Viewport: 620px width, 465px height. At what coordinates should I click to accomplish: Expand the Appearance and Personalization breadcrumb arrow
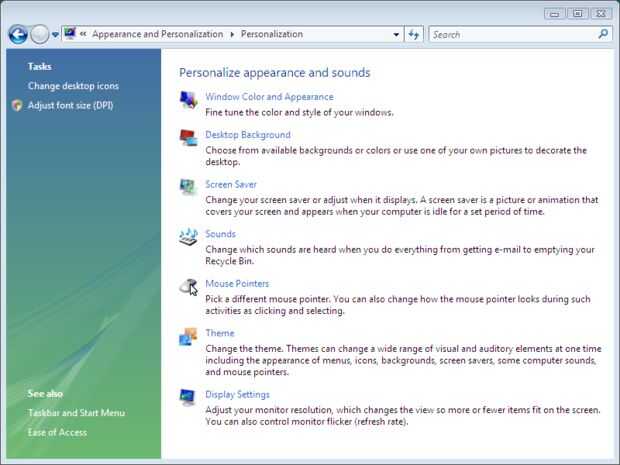(232, 34)
